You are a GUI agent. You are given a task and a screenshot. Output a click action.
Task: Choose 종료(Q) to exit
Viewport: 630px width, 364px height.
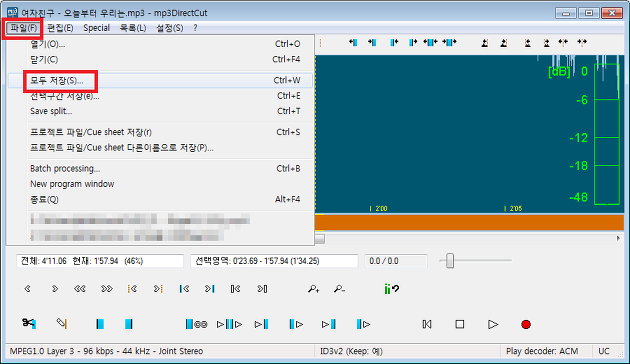pyautogui.click(x=160, y=199)
